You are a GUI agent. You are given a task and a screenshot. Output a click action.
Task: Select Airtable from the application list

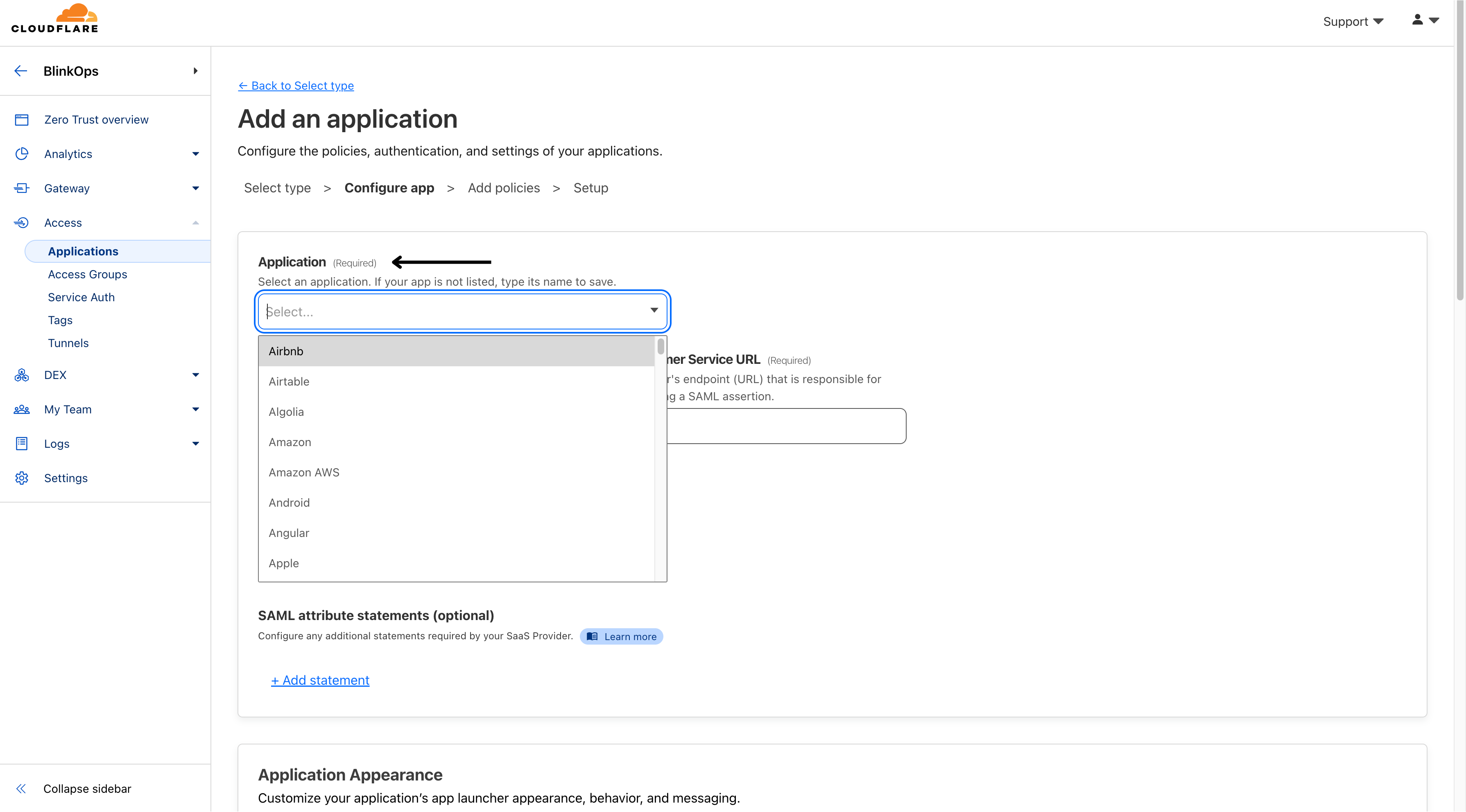(x=457, y=381)
